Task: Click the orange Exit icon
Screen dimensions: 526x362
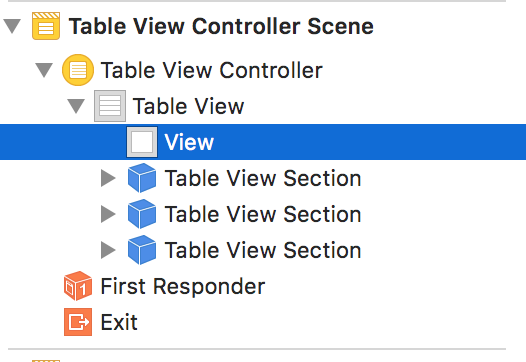Action: (78, 322)
